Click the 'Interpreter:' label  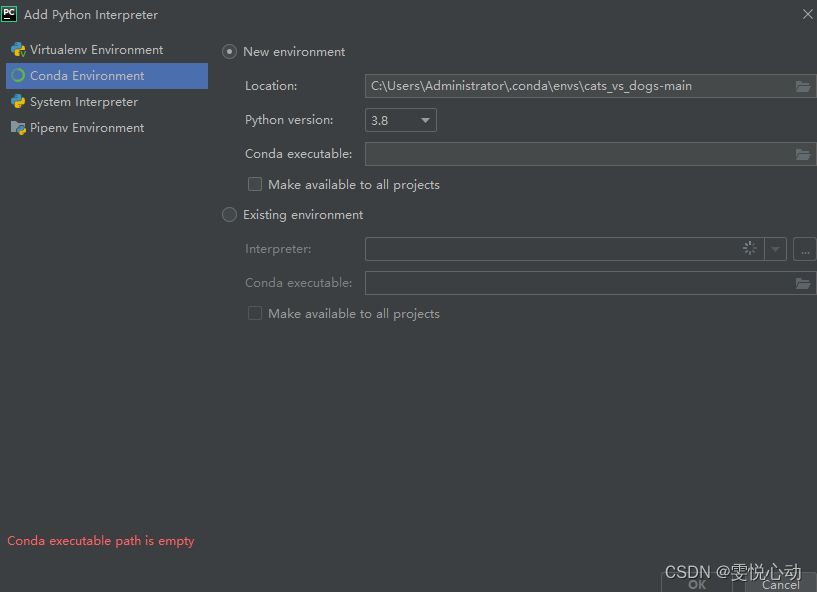tap(278, 249)
